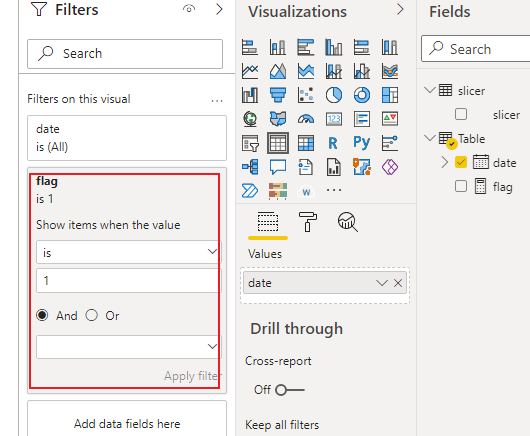
Task: Collapse the Visualizations pane chevron
Action: tap(400, 9)
